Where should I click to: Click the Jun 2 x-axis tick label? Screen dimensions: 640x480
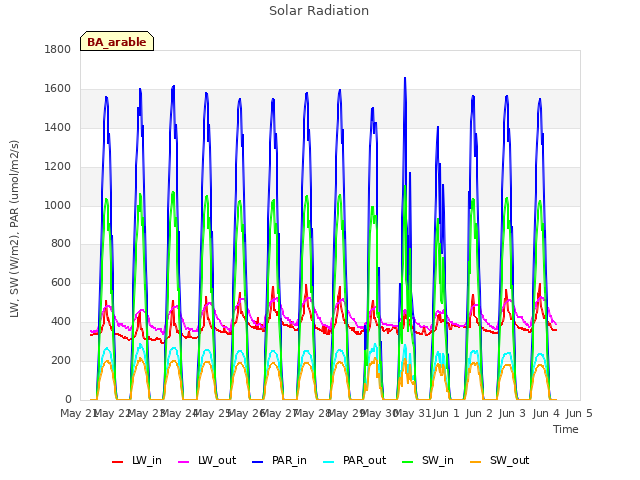coord(480,413)
